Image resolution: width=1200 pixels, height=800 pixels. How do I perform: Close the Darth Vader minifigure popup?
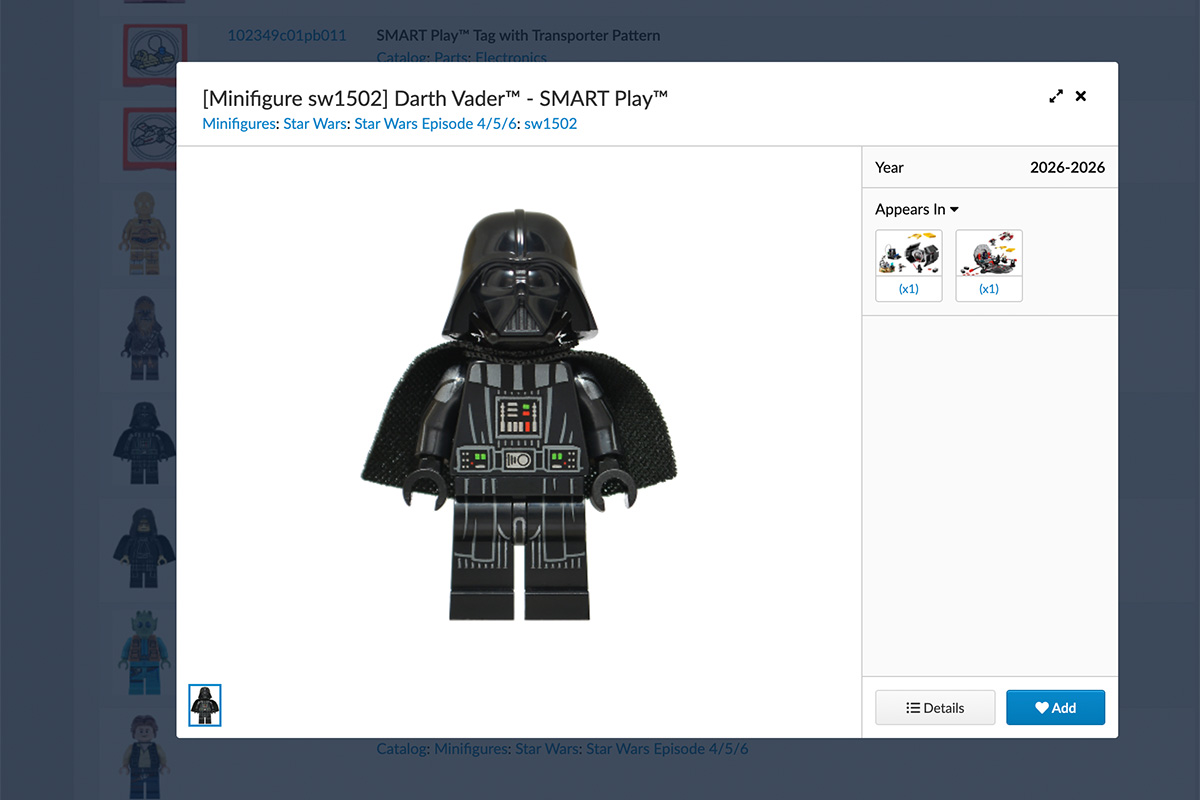click(x=1080, y=97)
